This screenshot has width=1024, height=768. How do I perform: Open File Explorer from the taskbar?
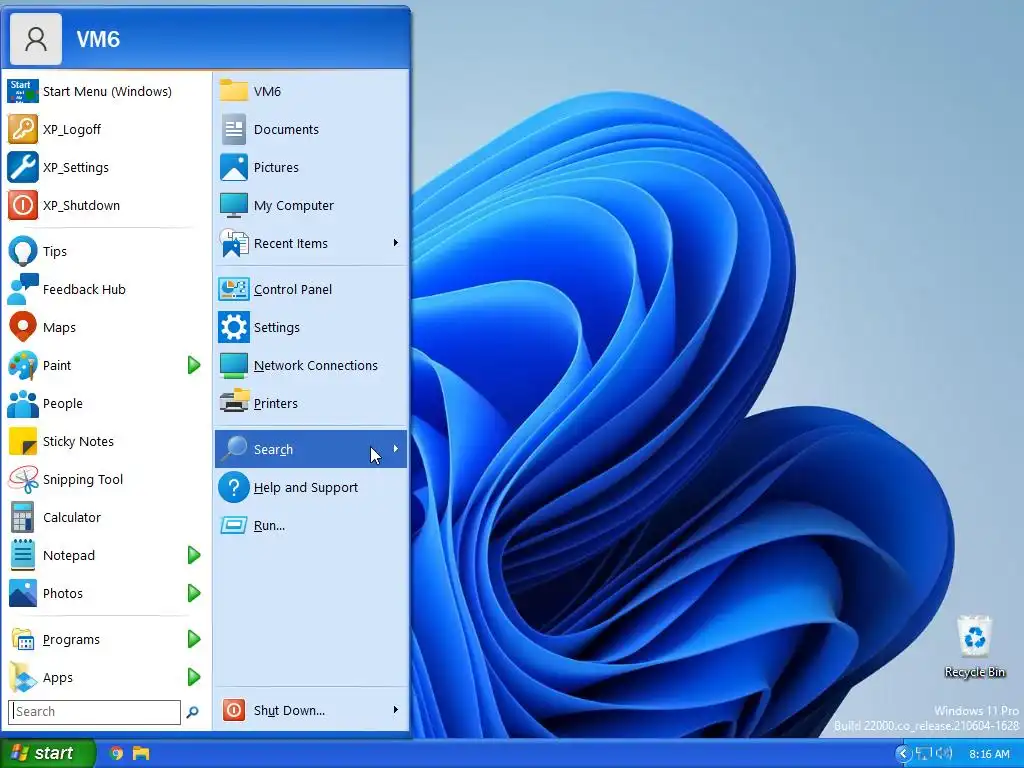[x=141, y=753]
